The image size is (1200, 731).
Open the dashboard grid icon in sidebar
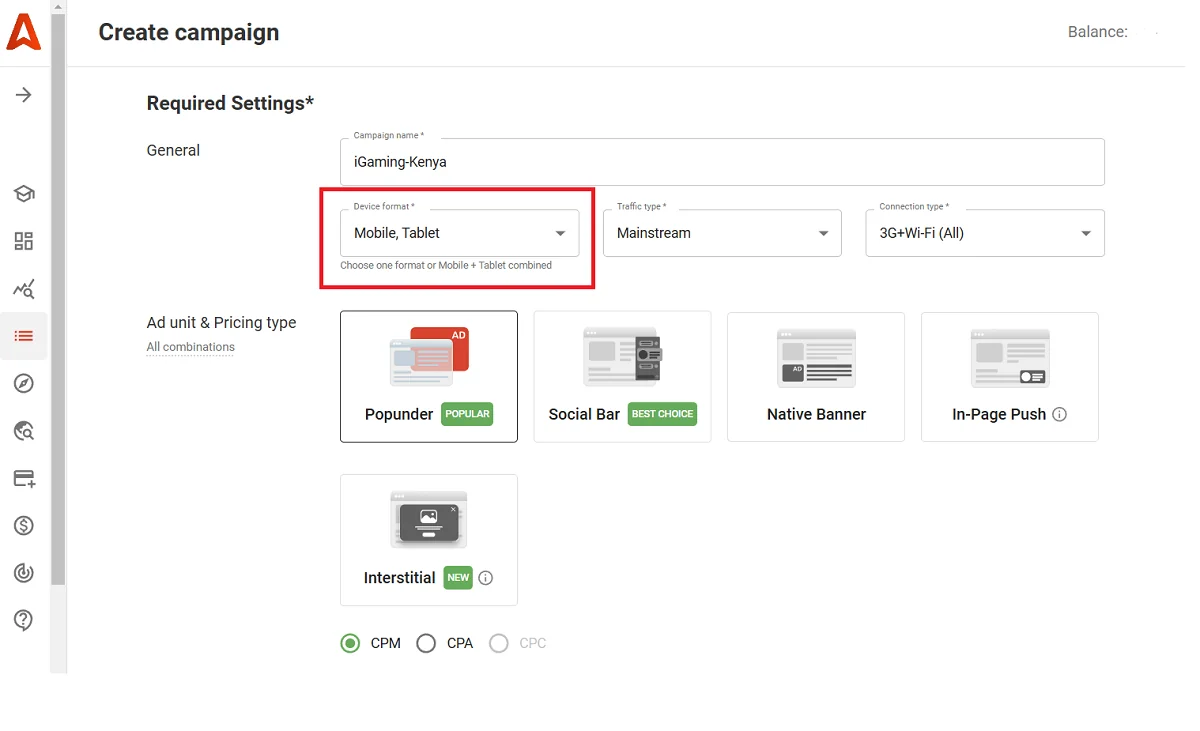pos(24,241)
